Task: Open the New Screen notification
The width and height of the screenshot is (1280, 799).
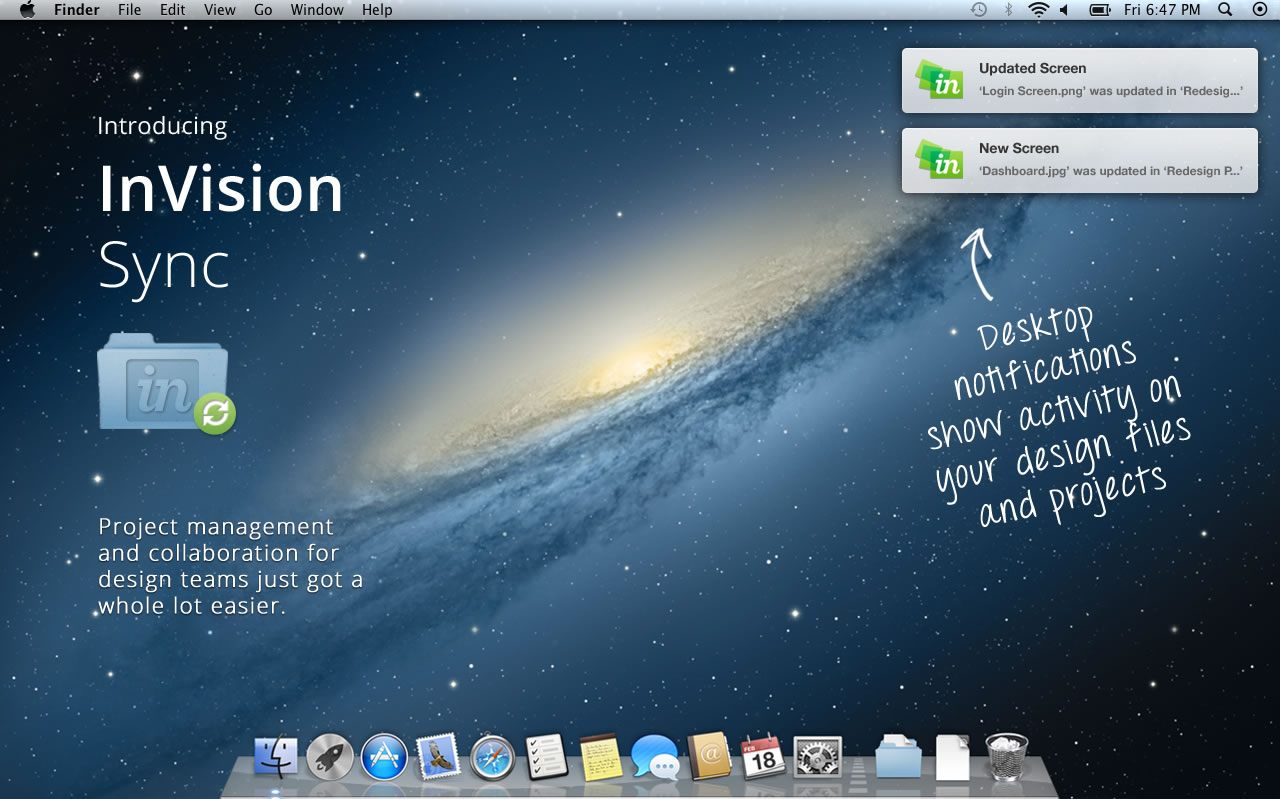Action: click(x=1080, y=160)
